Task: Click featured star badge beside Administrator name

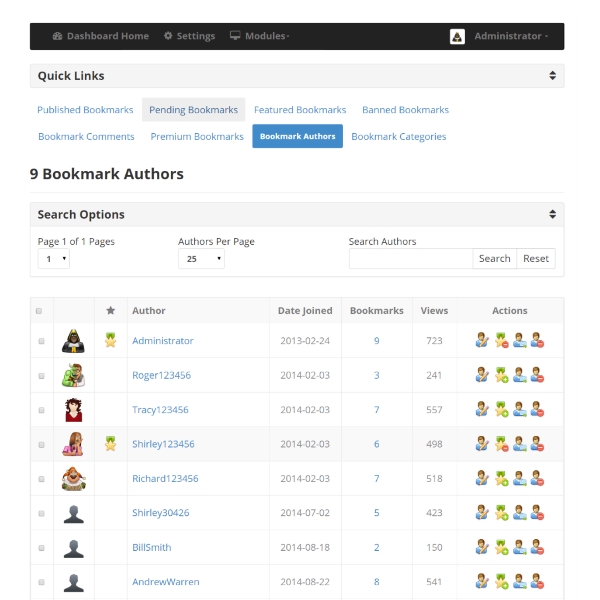Action: coord(111,340)
